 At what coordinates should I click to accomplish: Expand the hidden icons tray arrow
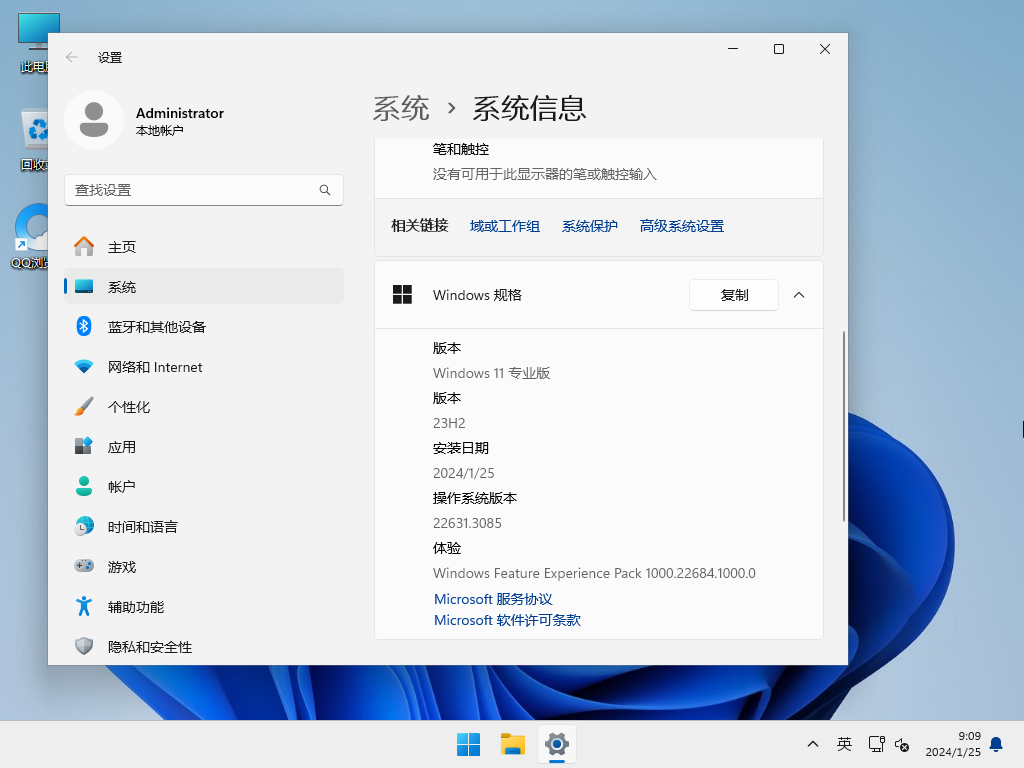click(x=813, y=744)
